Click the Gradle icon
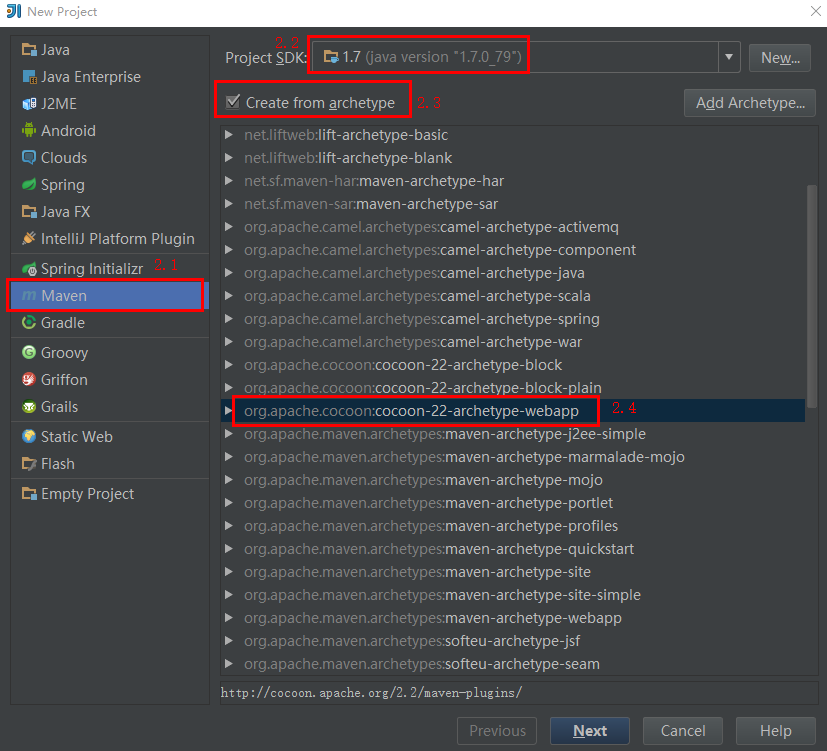The image size is (827, 751). click(x=29, y=322)
